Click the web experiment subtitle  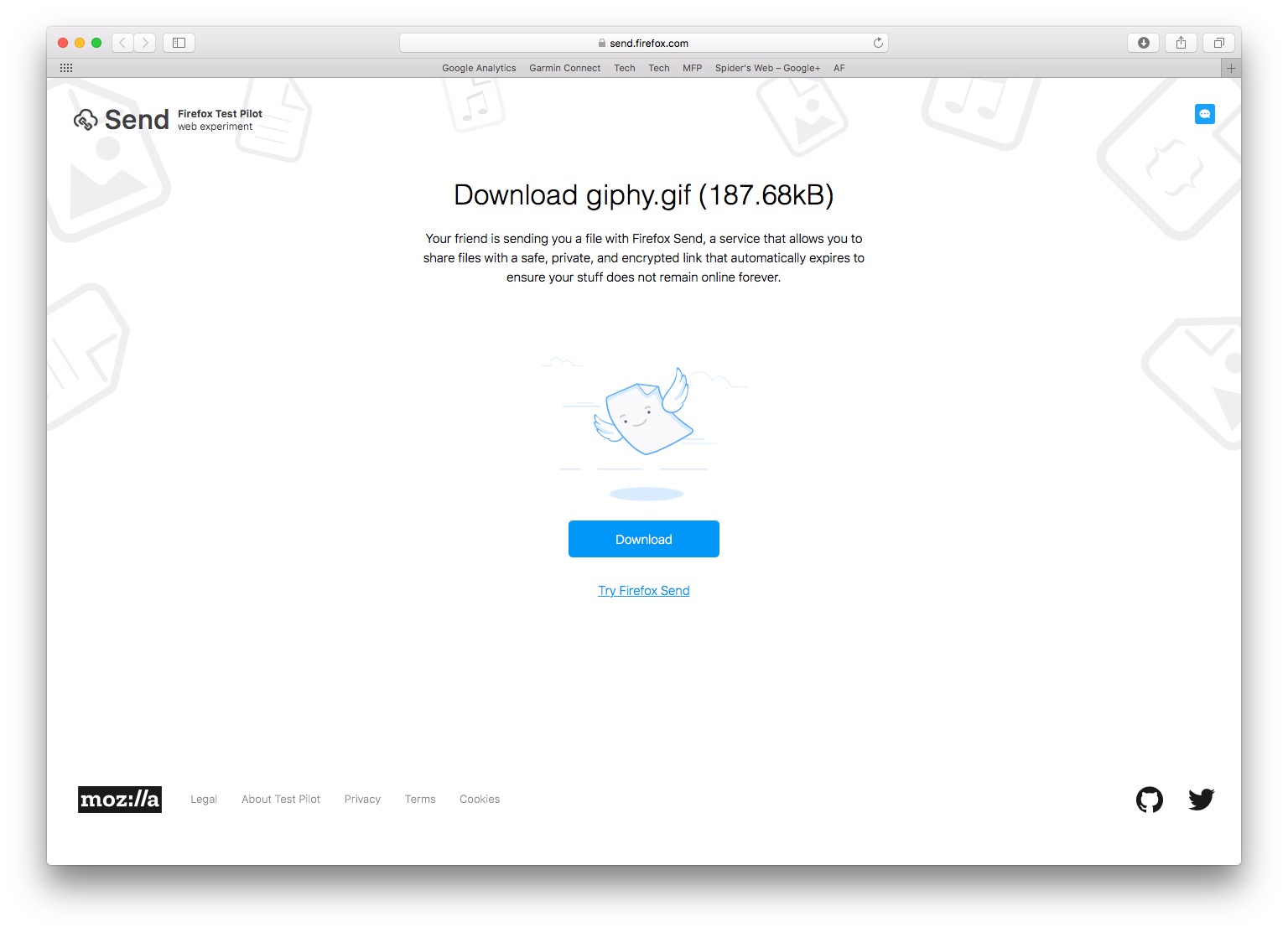(x=215, y=127)
